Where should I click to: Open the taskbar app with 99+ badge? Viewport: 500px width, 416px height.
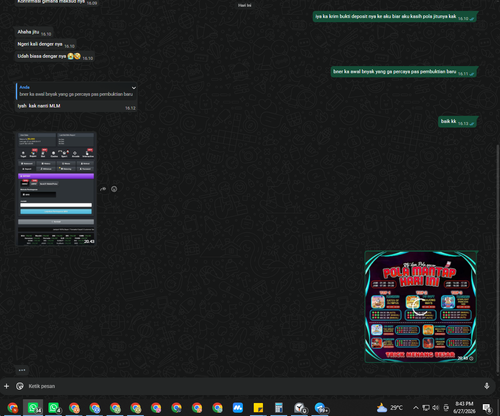click(321, 408)
